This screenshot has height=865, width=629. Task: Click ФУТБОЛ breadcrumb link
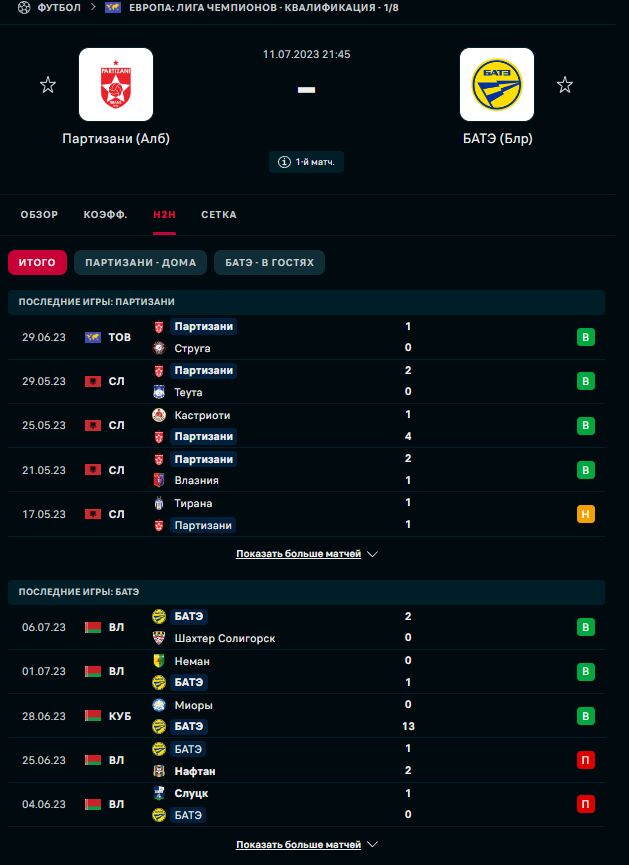click(59, 8)
